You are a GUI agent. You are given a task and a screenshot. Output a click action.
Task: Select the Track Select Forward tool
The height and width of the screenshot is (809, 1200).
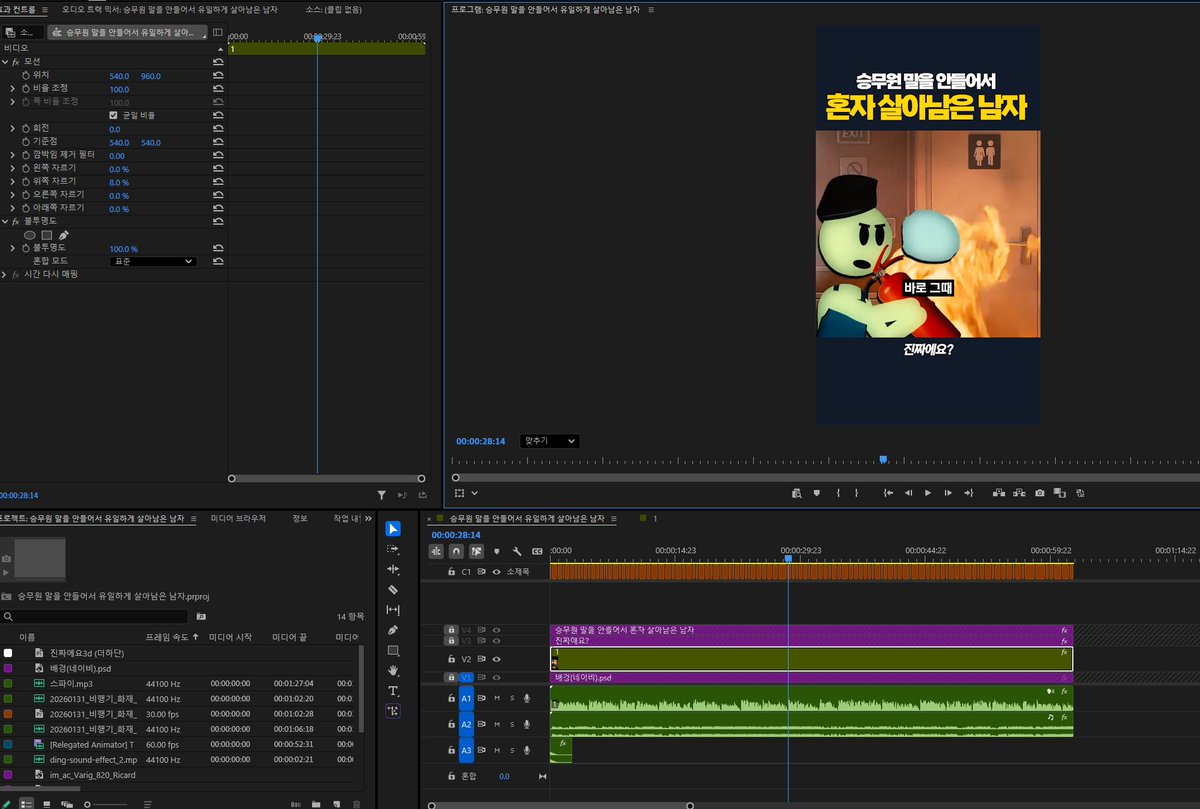pyautogui.click(x=393, y=549)
